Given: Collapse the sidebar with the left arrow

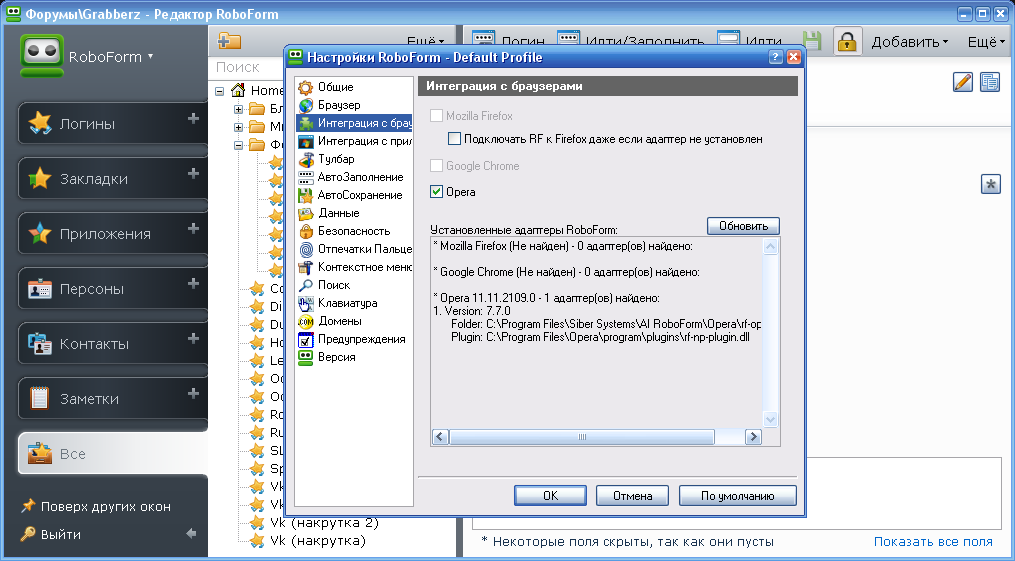Looking at the screenshot, I should (x=191, y=534).
